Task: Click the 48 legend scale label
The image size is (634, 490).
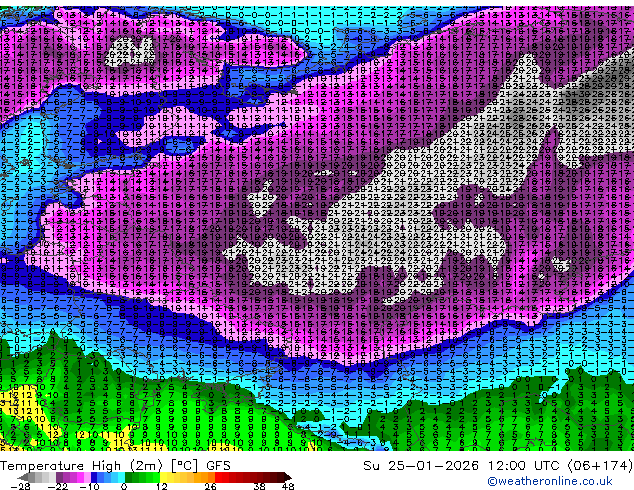Action: pyautogui.click(x=288, y=486)
